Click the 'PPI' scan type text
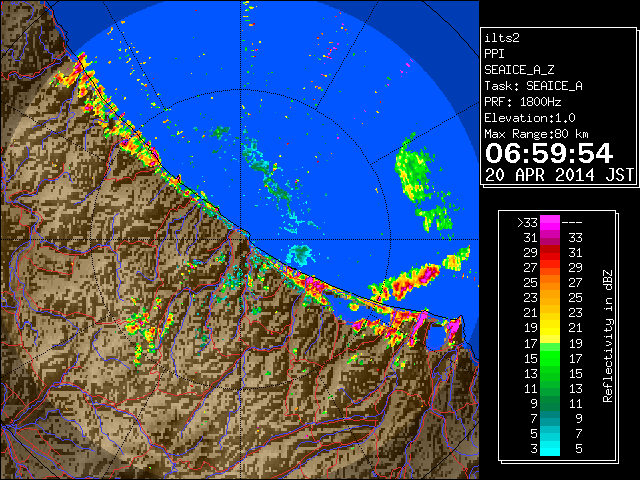 (x=494, y=54)
